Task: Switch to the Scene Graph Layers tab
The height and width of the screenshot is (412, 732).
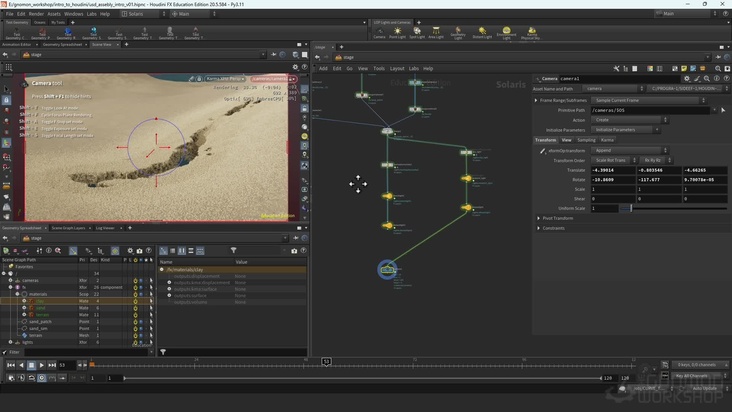Action: [x=68, y=228]
